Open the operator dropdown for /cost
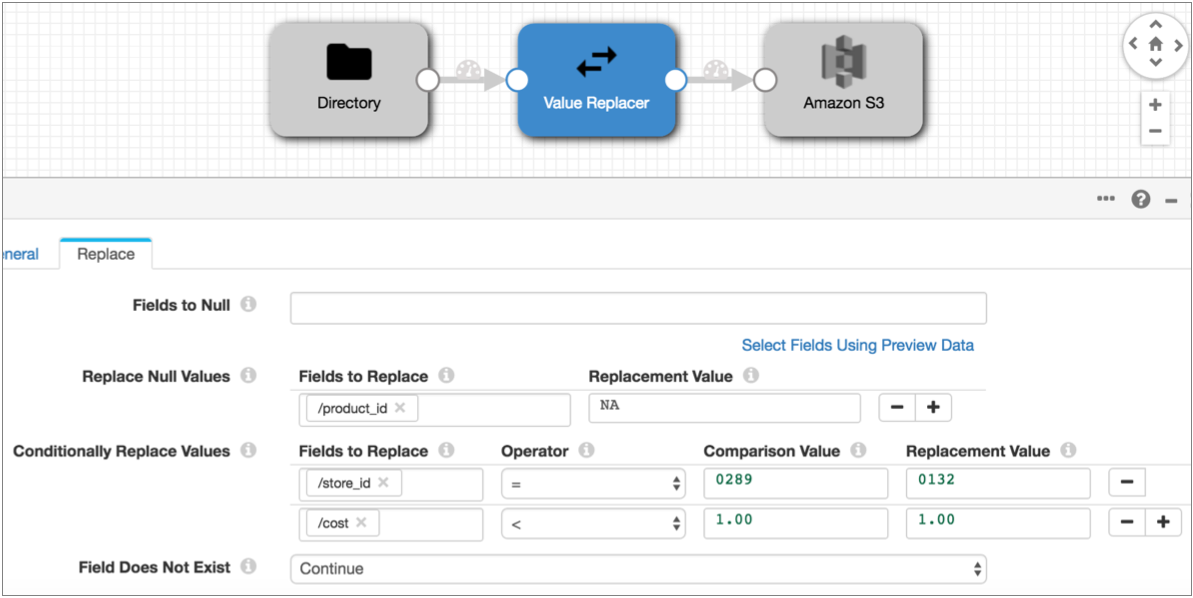Image resolution: width=1193 pixels, height=598 pixels. (593, 524)
